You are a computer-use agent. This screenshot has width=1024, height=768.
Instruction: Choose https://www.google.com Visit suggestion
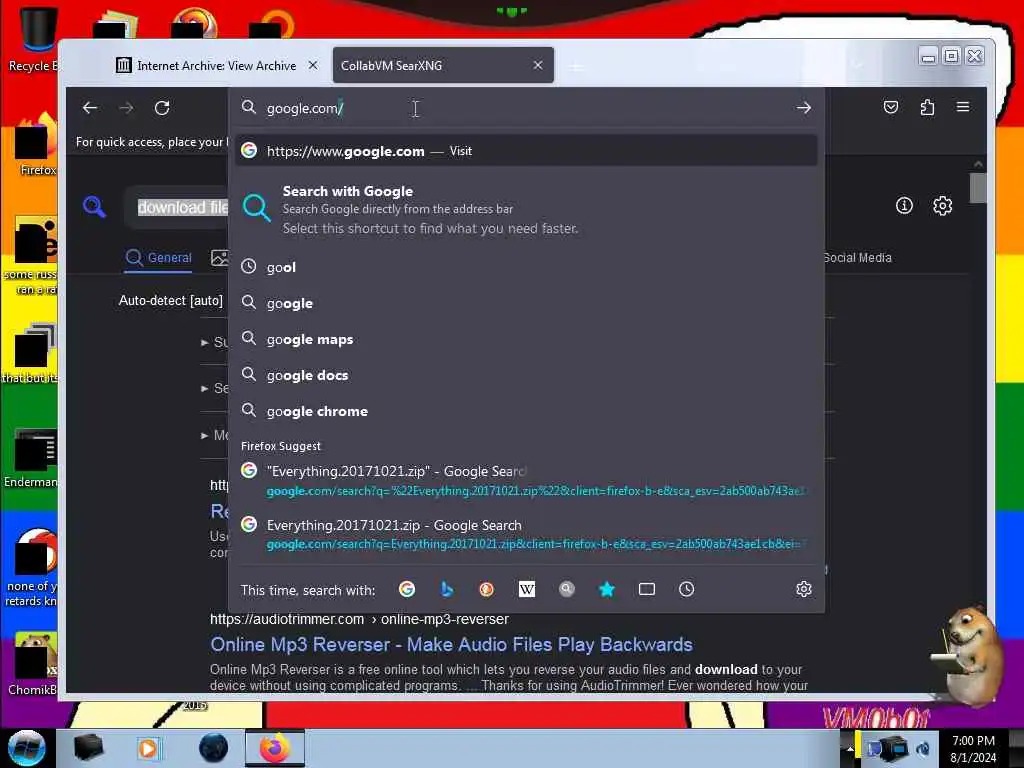pyautogui.click(x=526, y=151)
